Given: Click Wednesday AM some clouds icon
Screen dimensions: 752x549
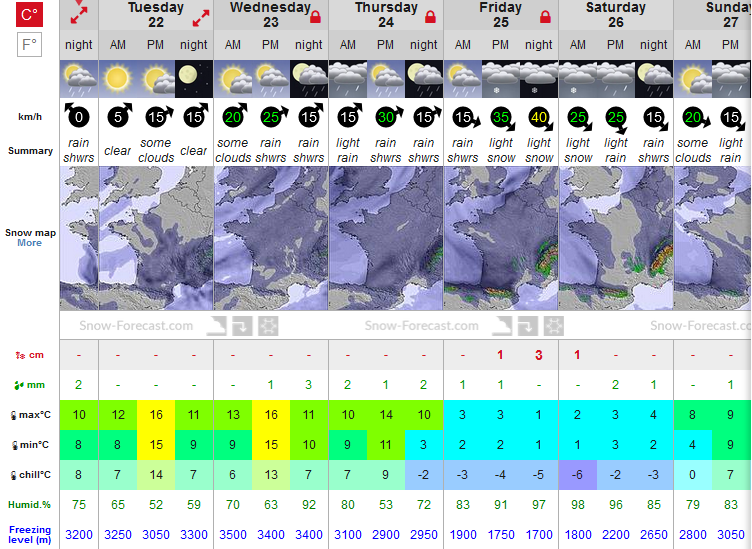Looking at the screenshot, I should point(233,79).
